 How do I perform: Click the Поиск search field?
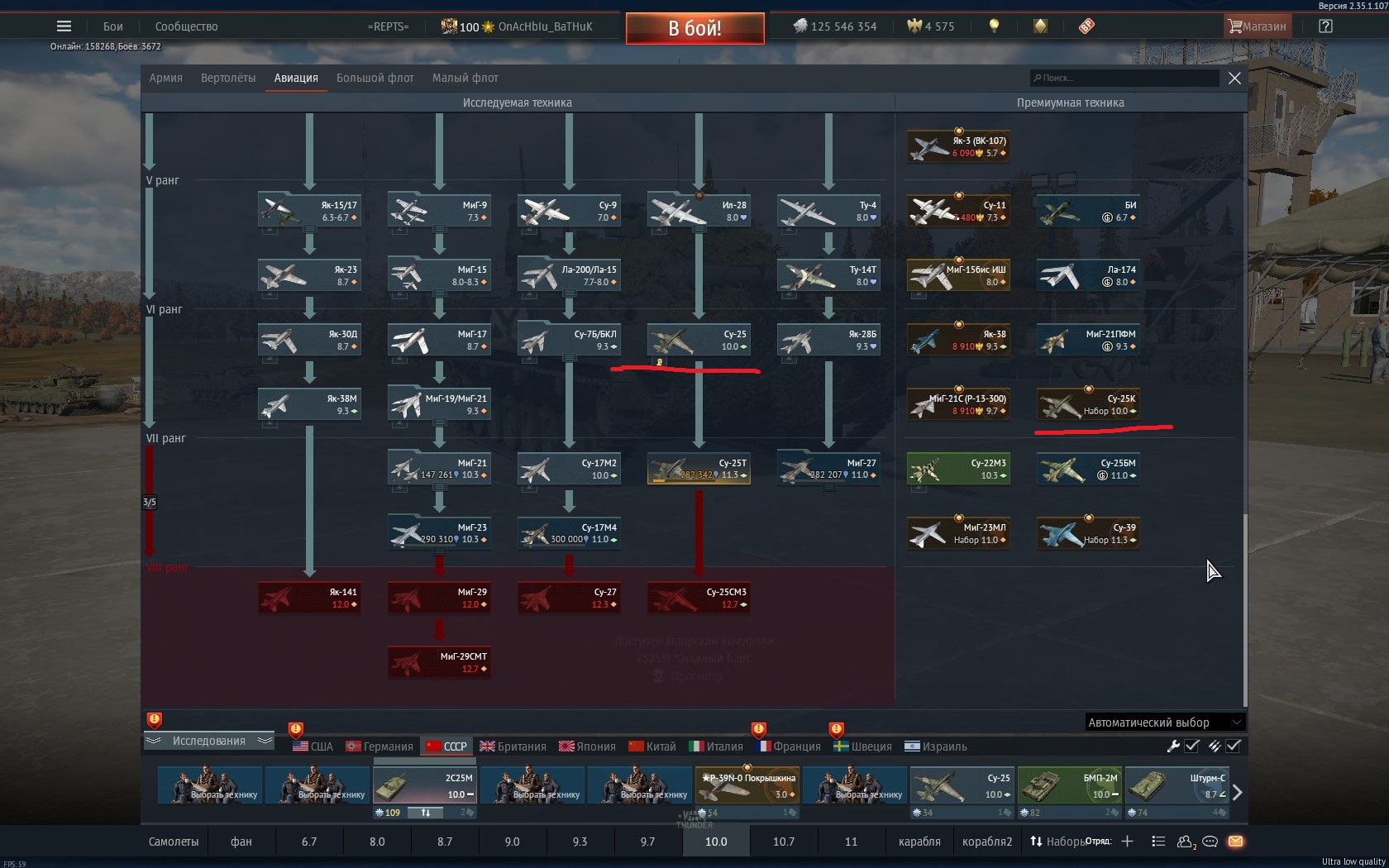click(x=1124, y=78)
